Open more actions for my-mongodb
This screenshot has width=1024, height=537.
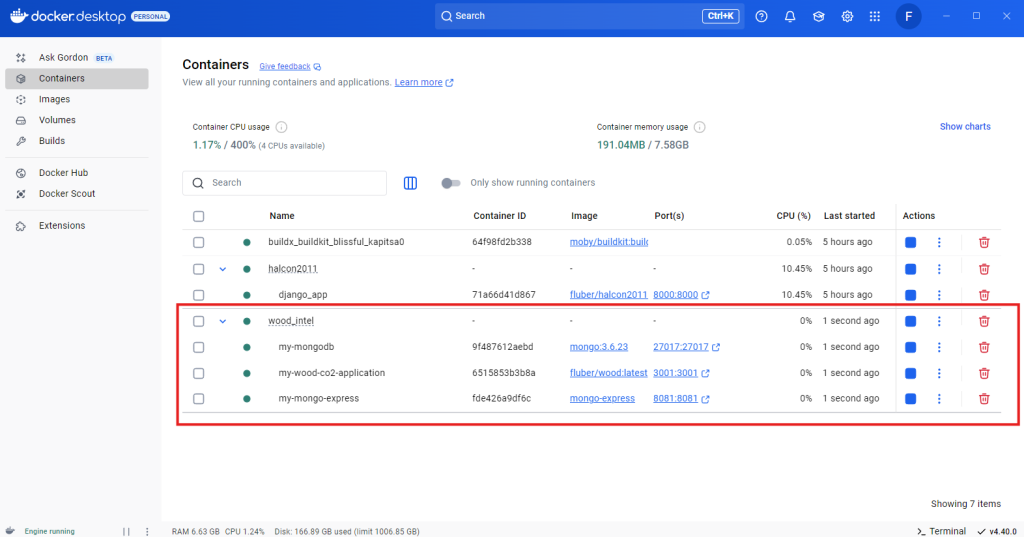coord(939,348)
